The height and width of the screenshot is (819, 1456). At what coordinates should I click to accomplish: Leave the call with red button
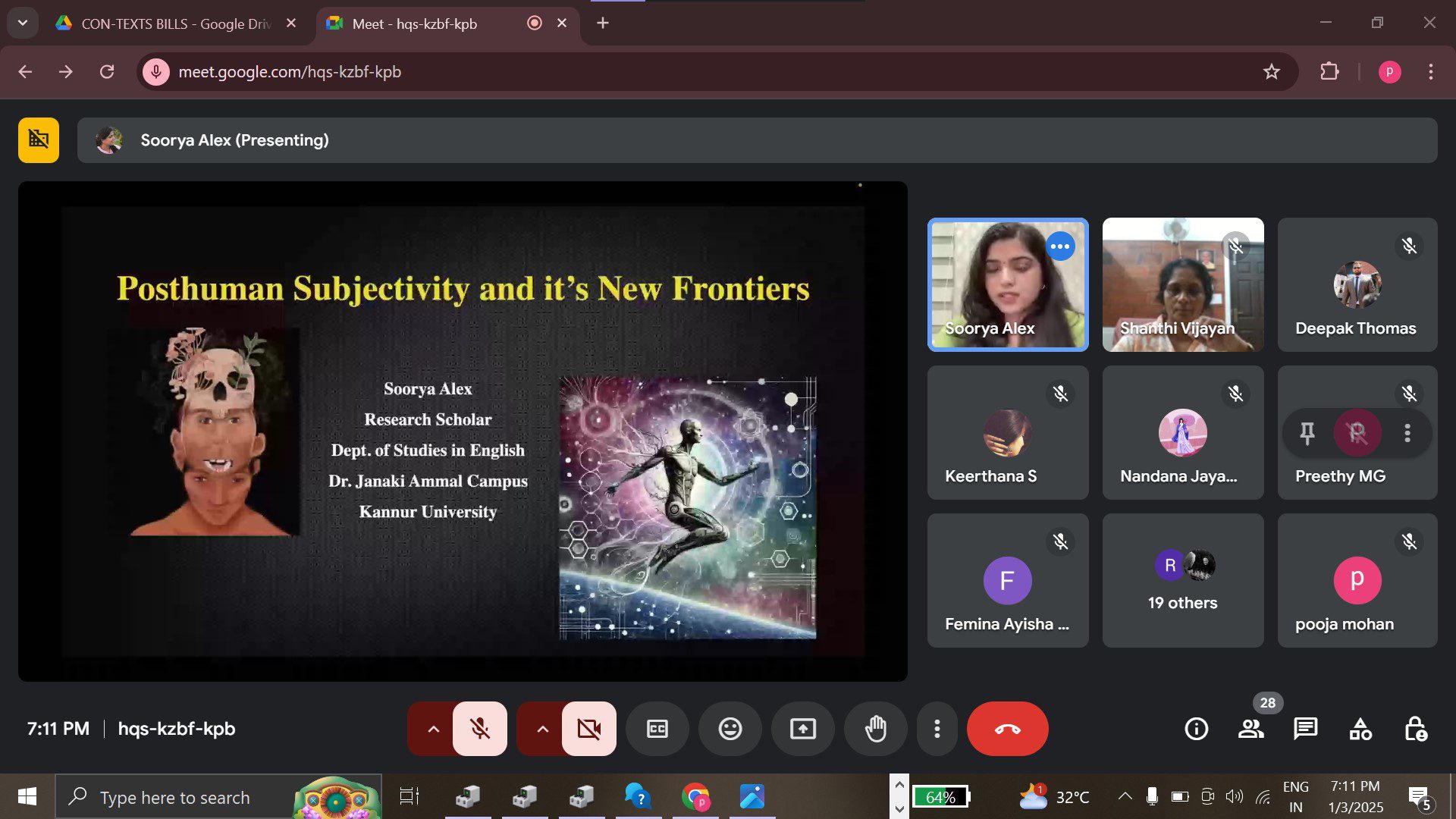click(x=1007, y=729)
